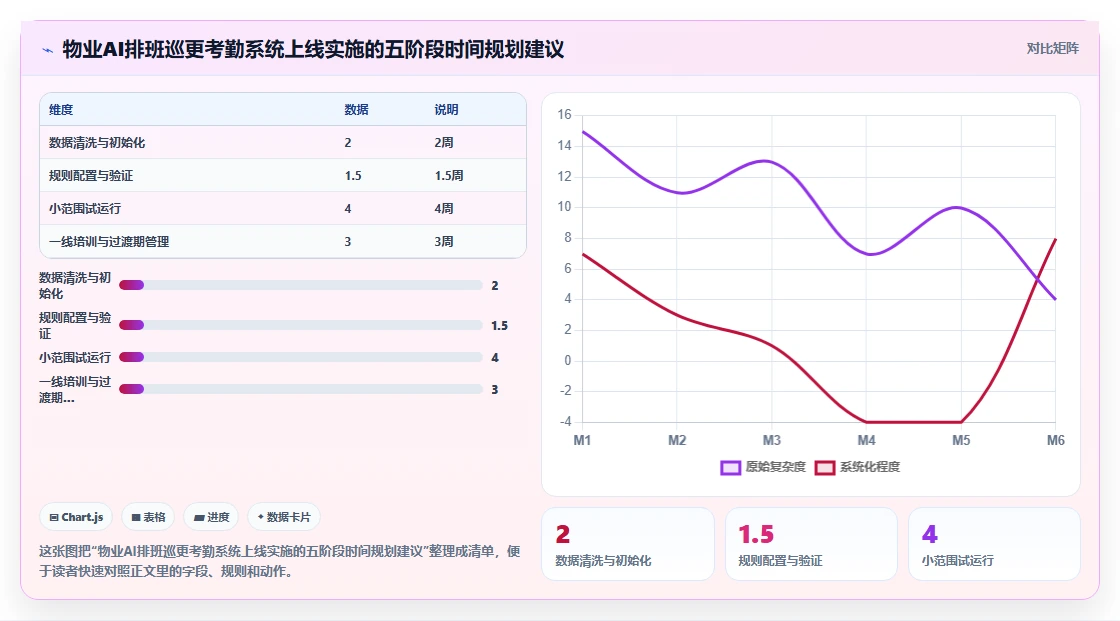The height and width of the screenshot is (621, 1120).
Task: Click the 数据清洗与初始化 progress bar
Action: (301, 285)
